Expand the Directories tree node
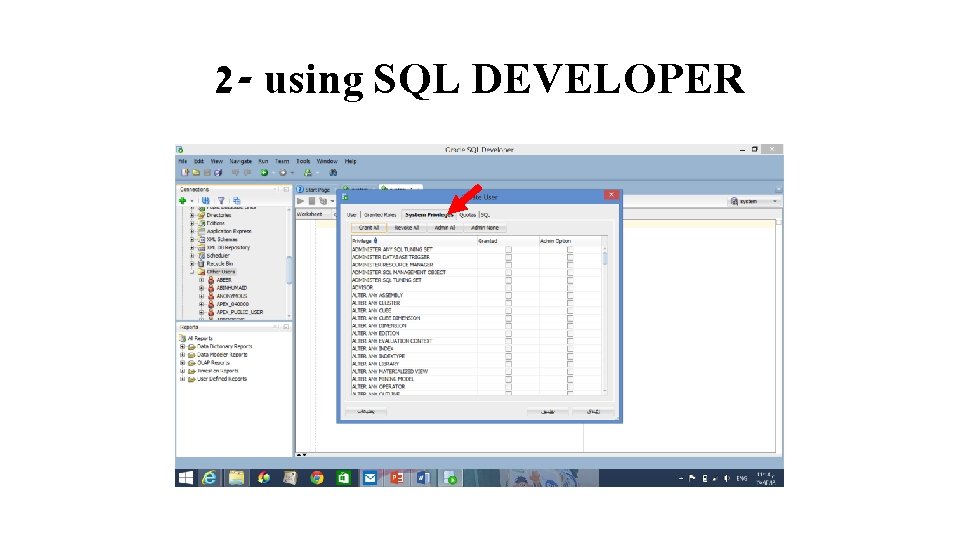The image size is (960, 540). (x=192, y=215)
